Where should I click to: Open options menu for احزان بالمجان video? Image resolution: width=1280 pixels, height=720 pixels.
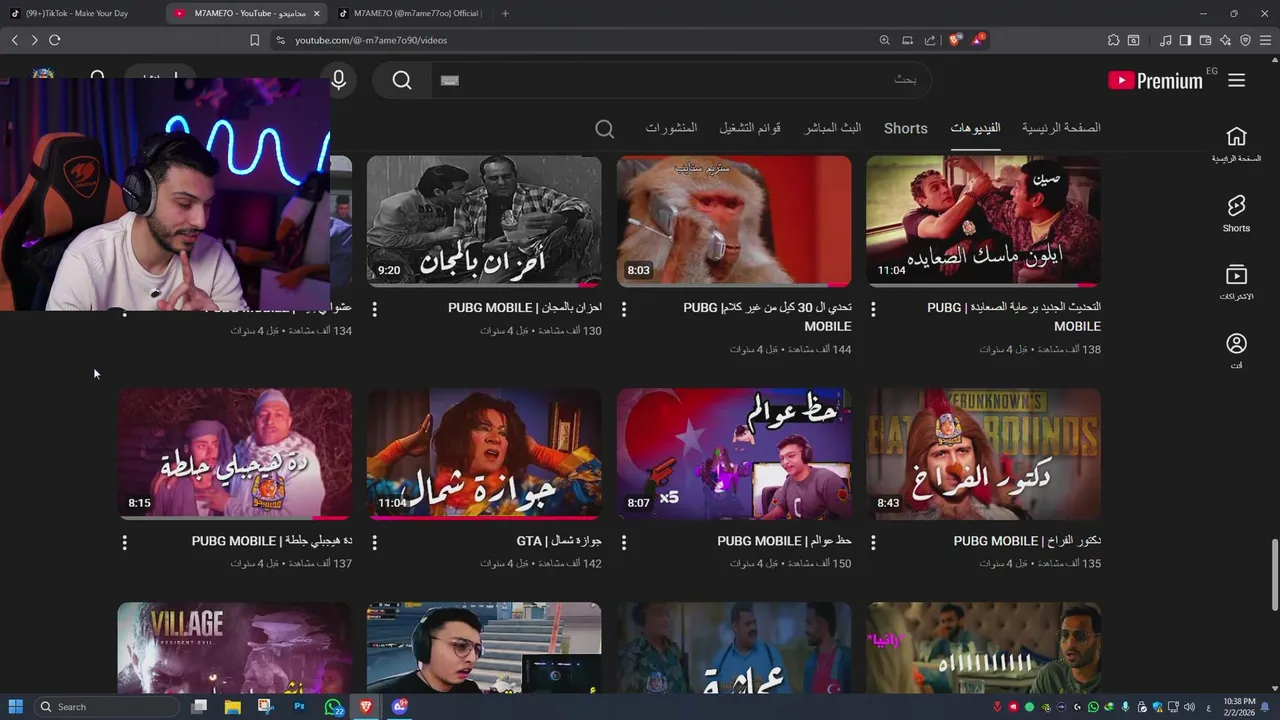pos(375,309)
